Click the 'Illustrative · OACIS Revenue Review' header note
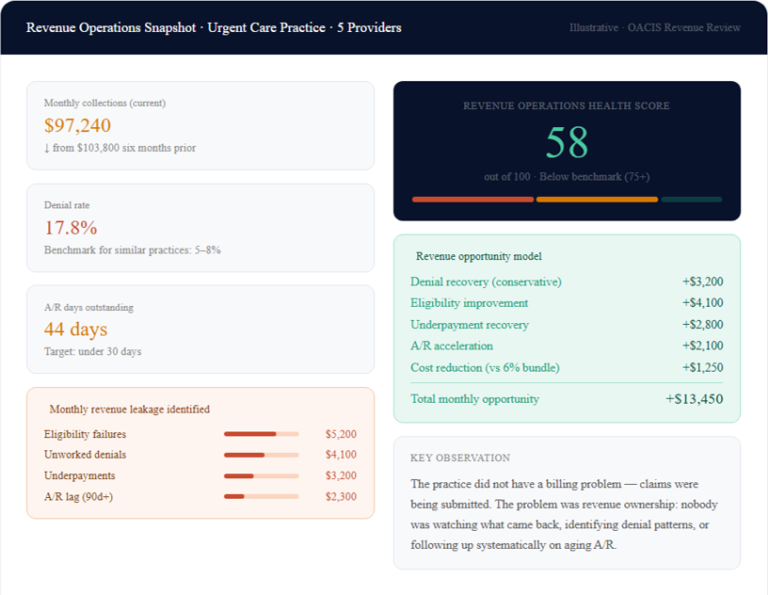 click(655, 27)
